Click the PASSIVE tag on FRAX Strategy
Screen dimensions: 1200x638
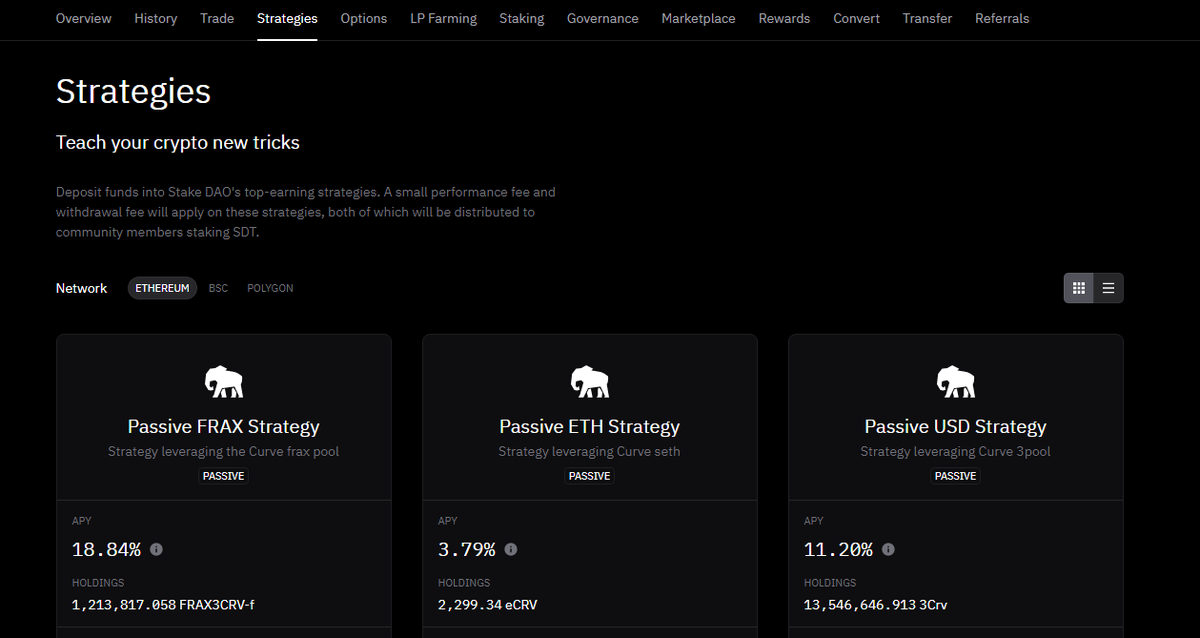(224, 476)
